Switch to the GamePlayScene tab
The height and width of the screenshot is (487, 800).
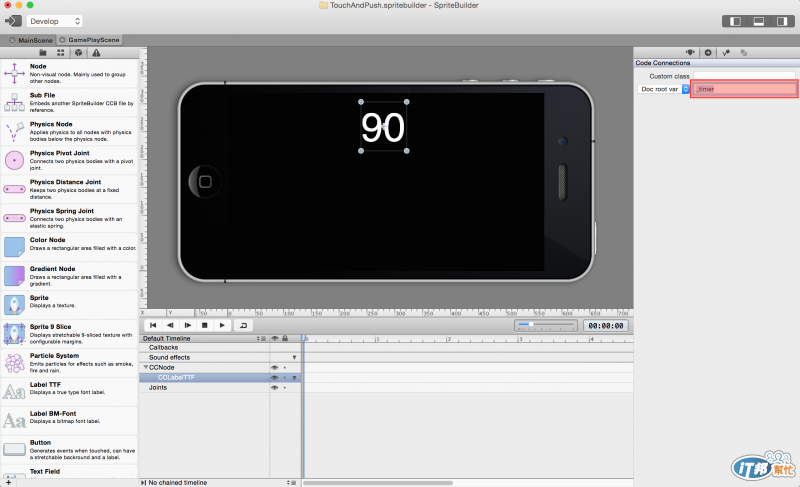coord(89,40)
